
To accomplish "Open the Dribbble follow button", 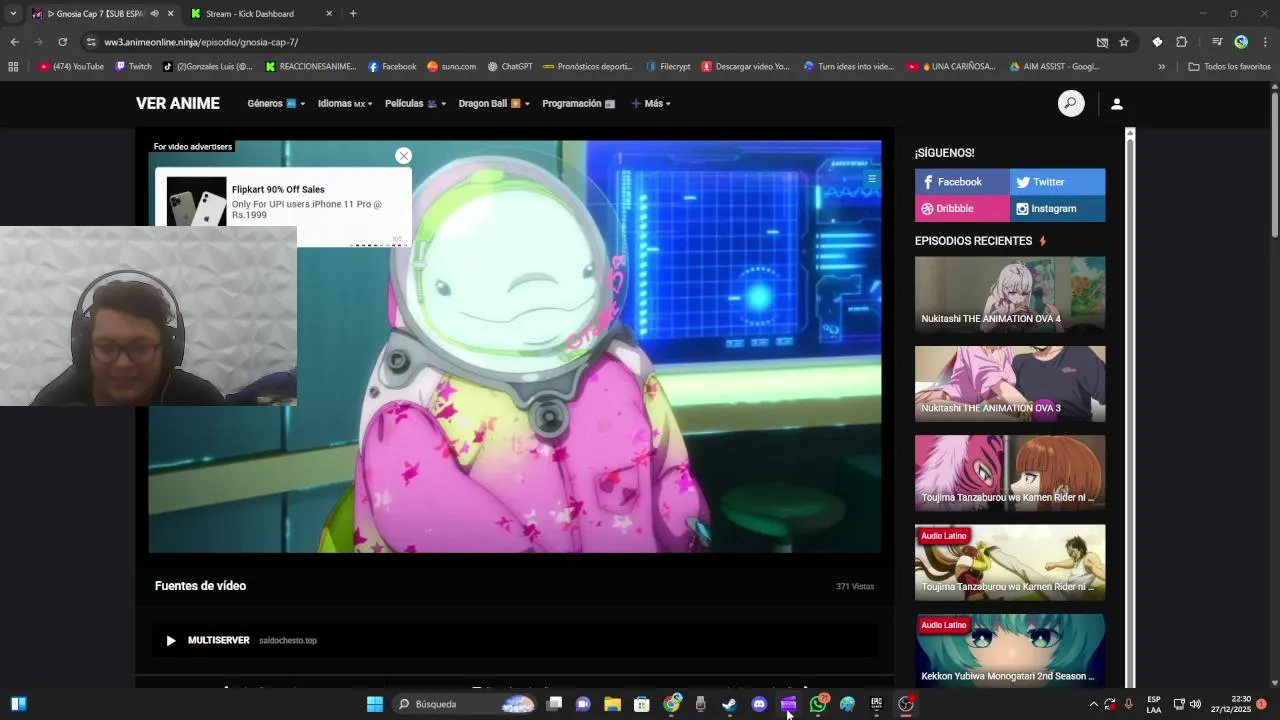I will (962, 209).
